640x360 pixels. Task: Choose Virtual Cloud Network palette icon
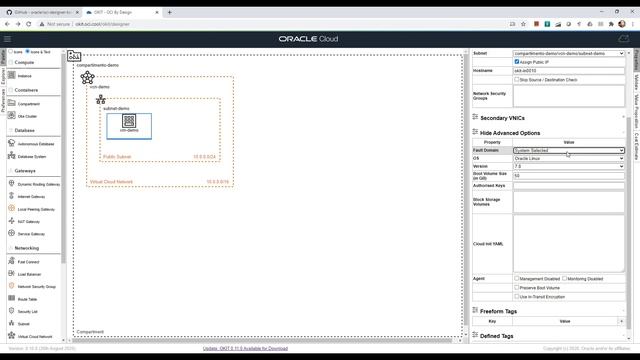[x=11, y=336]
